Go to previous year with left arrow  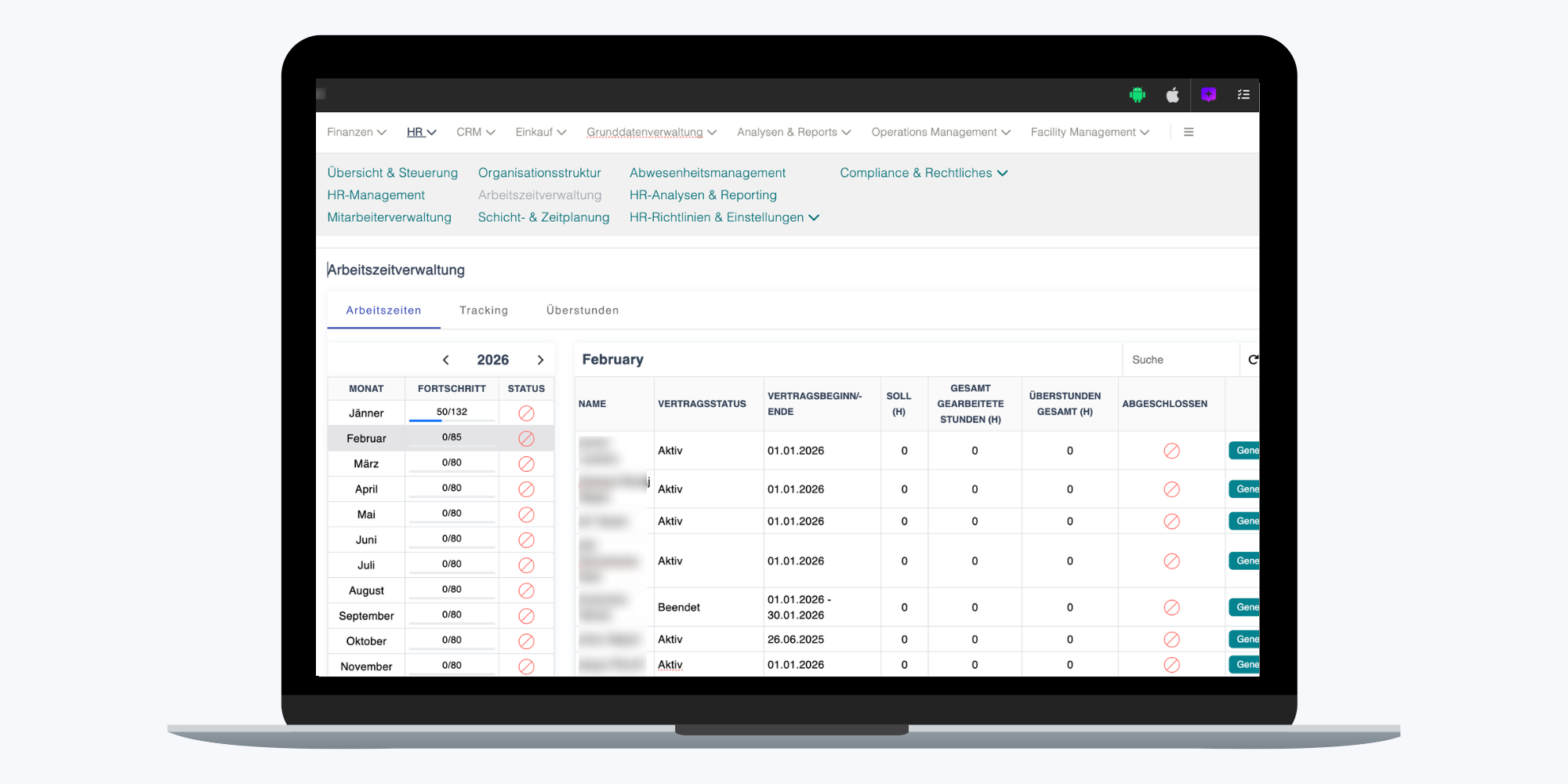[446, 360]
